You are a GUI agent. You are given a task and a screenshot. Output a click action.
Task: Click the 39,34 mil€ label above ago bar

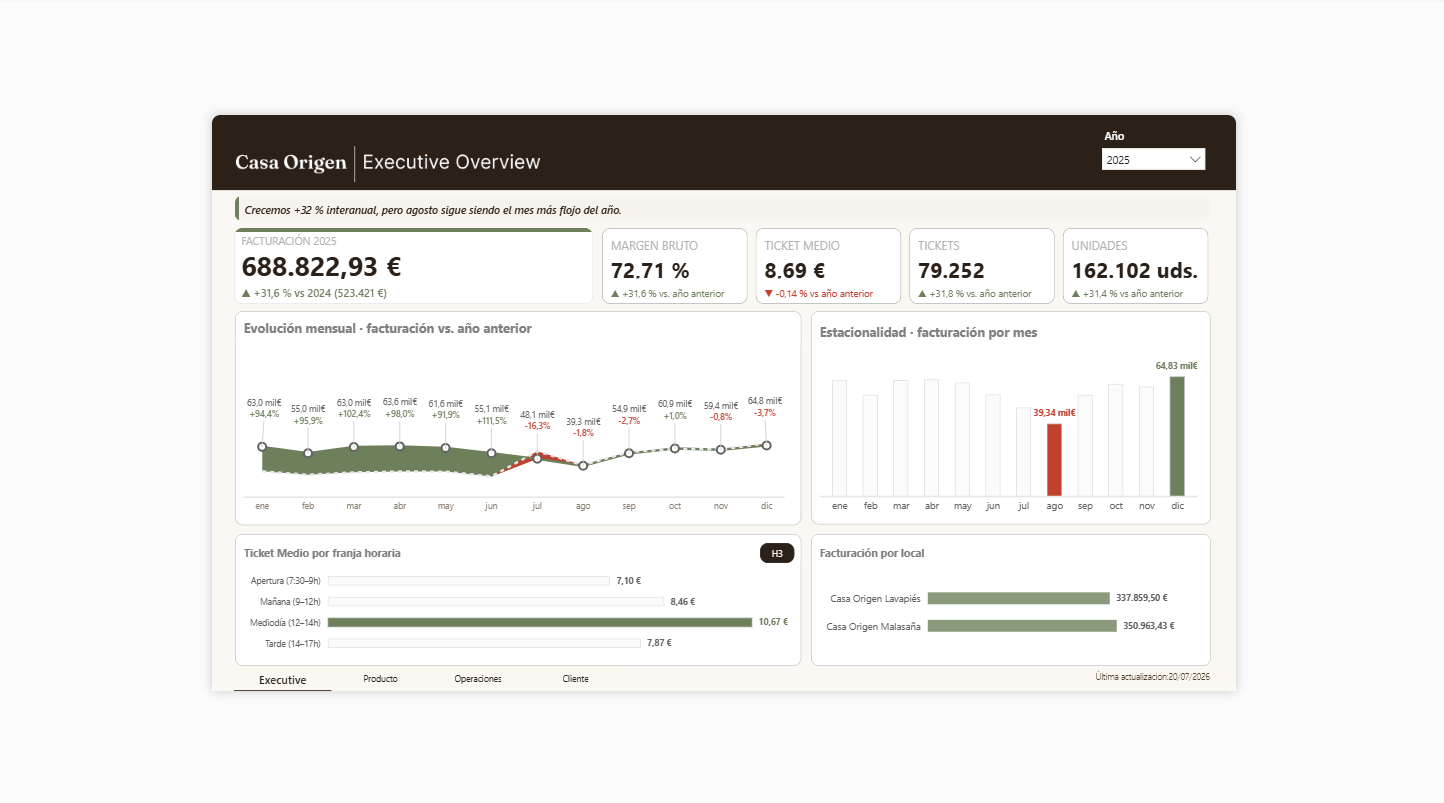click(x=1054, y=413)
